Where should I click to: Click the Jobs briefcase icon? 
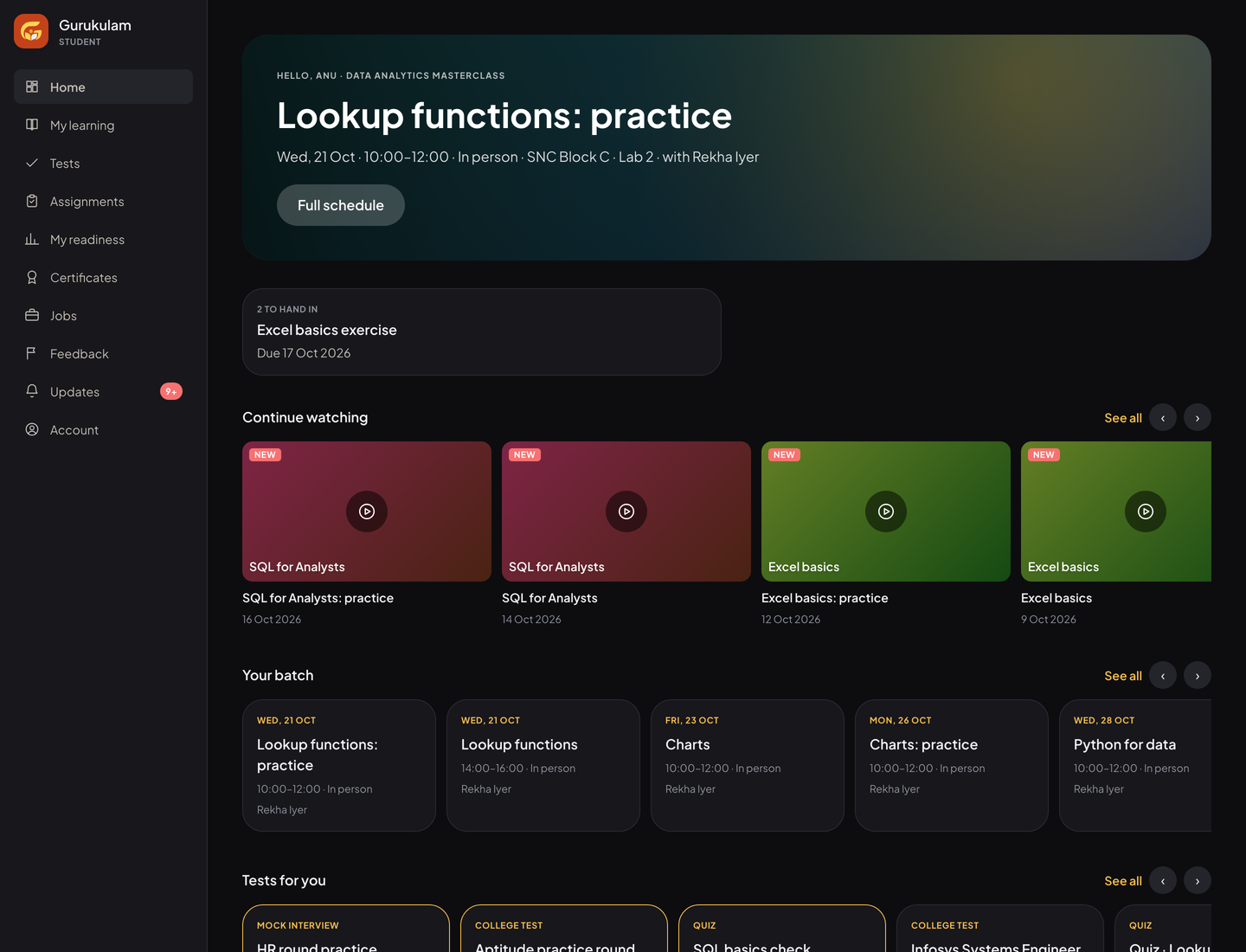(x=32, y=315)
